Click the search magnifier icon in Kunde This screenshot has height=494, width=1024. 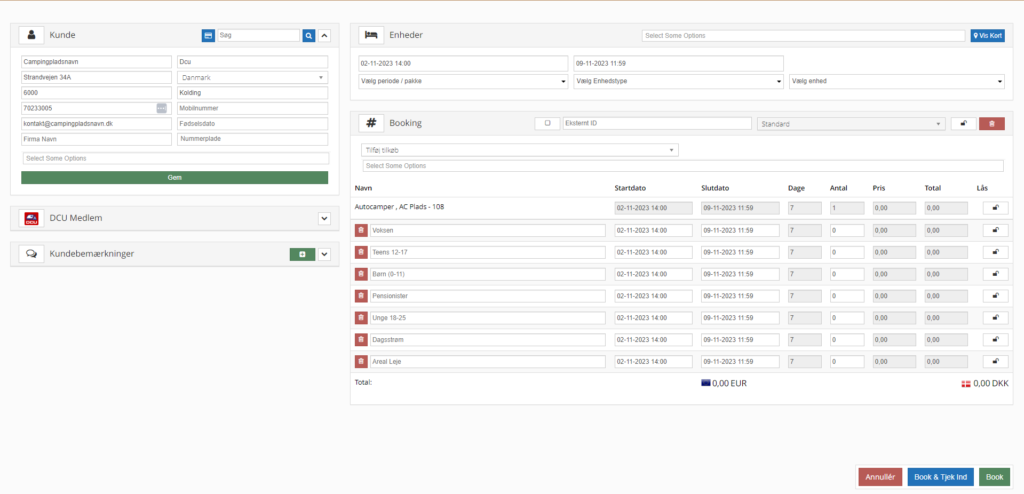pos(309,35)
